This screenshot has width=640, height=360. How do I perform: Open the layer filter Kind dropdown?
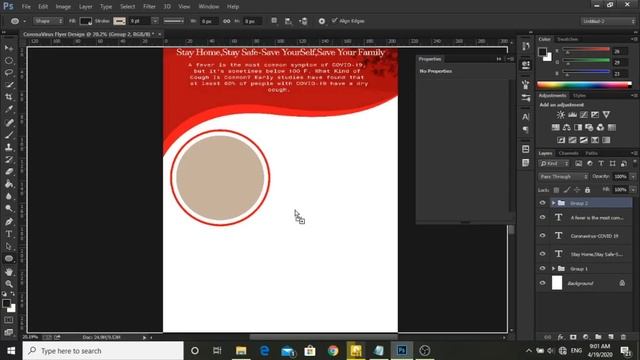point(555,164)
